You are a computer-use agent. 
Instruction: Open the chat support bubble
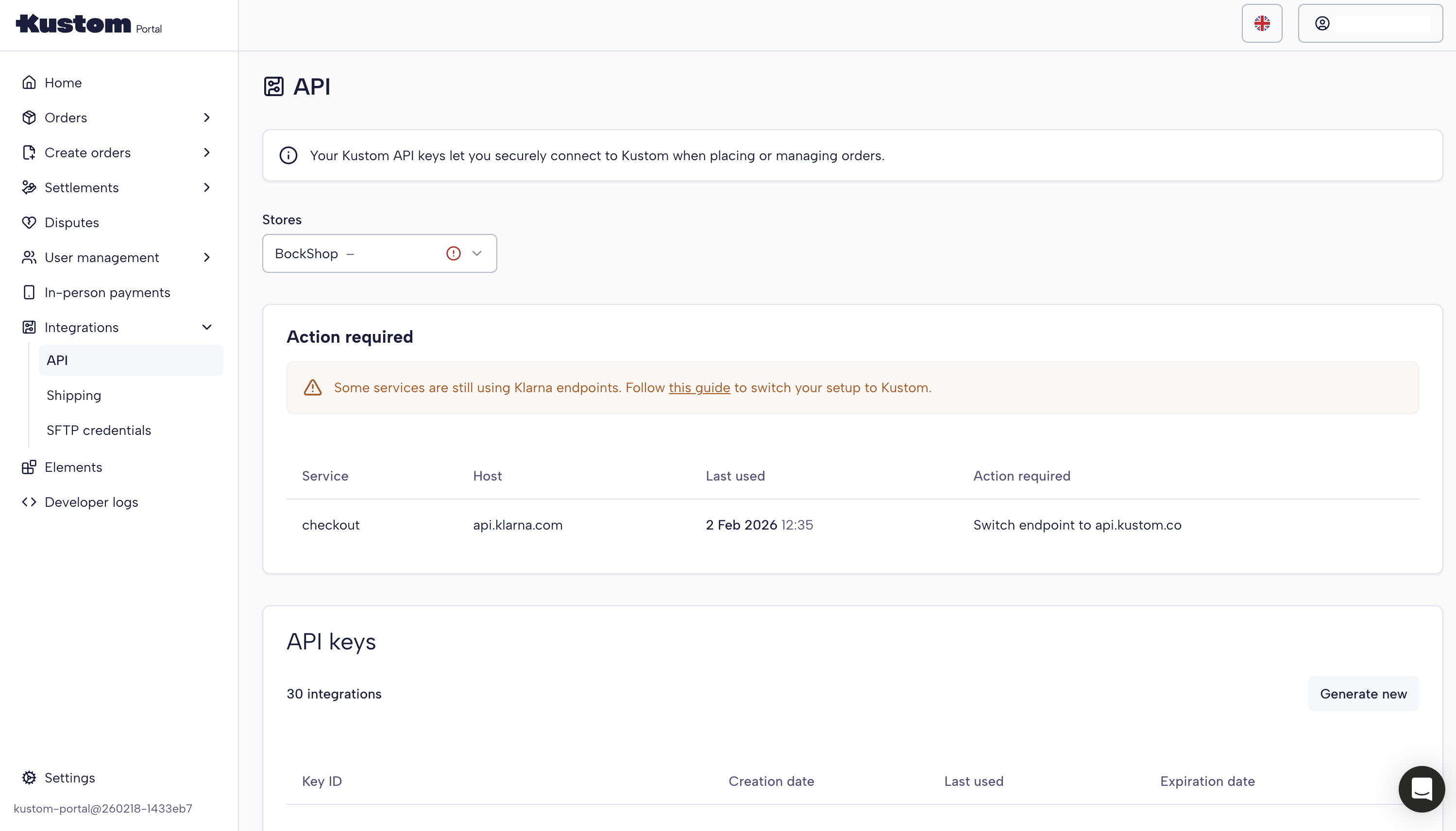tap(1421, 789)
